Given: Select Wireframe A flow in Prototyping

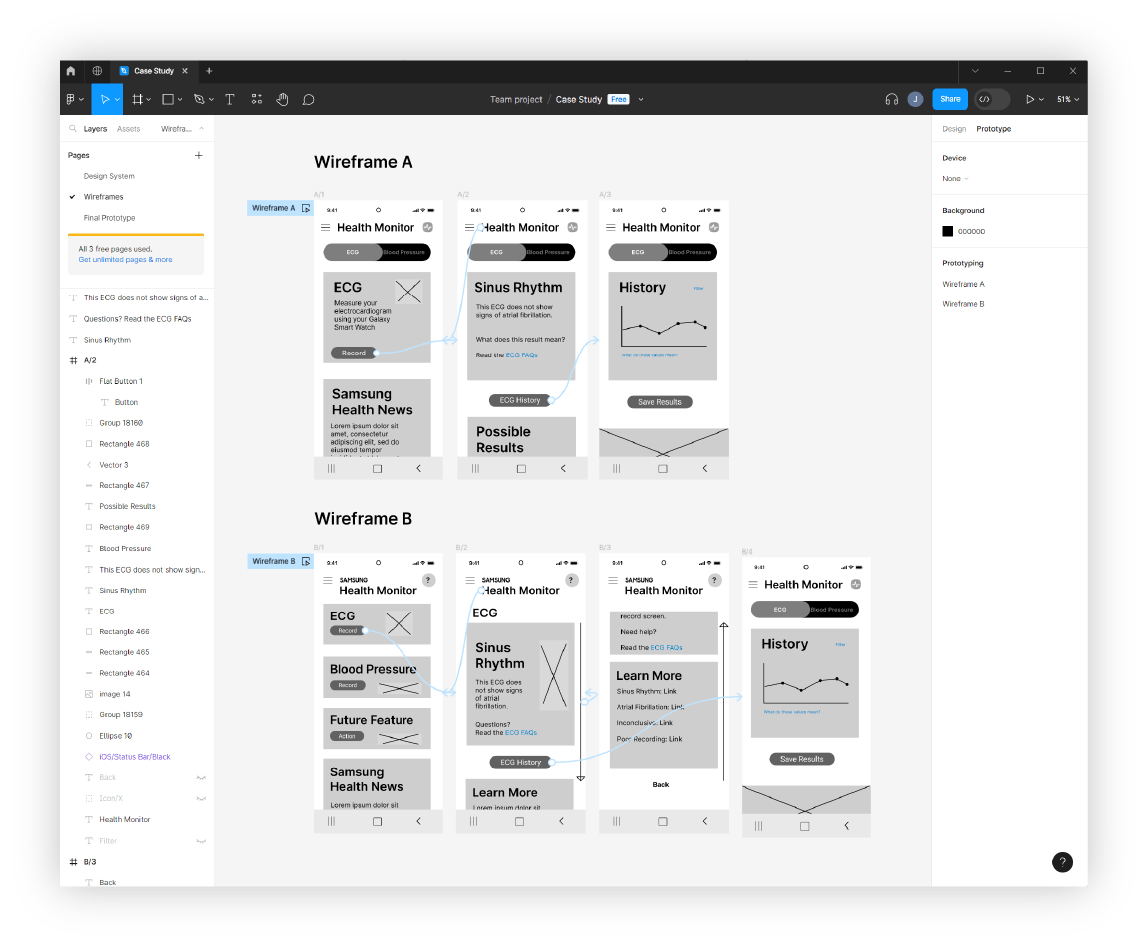Looking at the screenshot, I should pyautogui.click(x=964, y=284).
